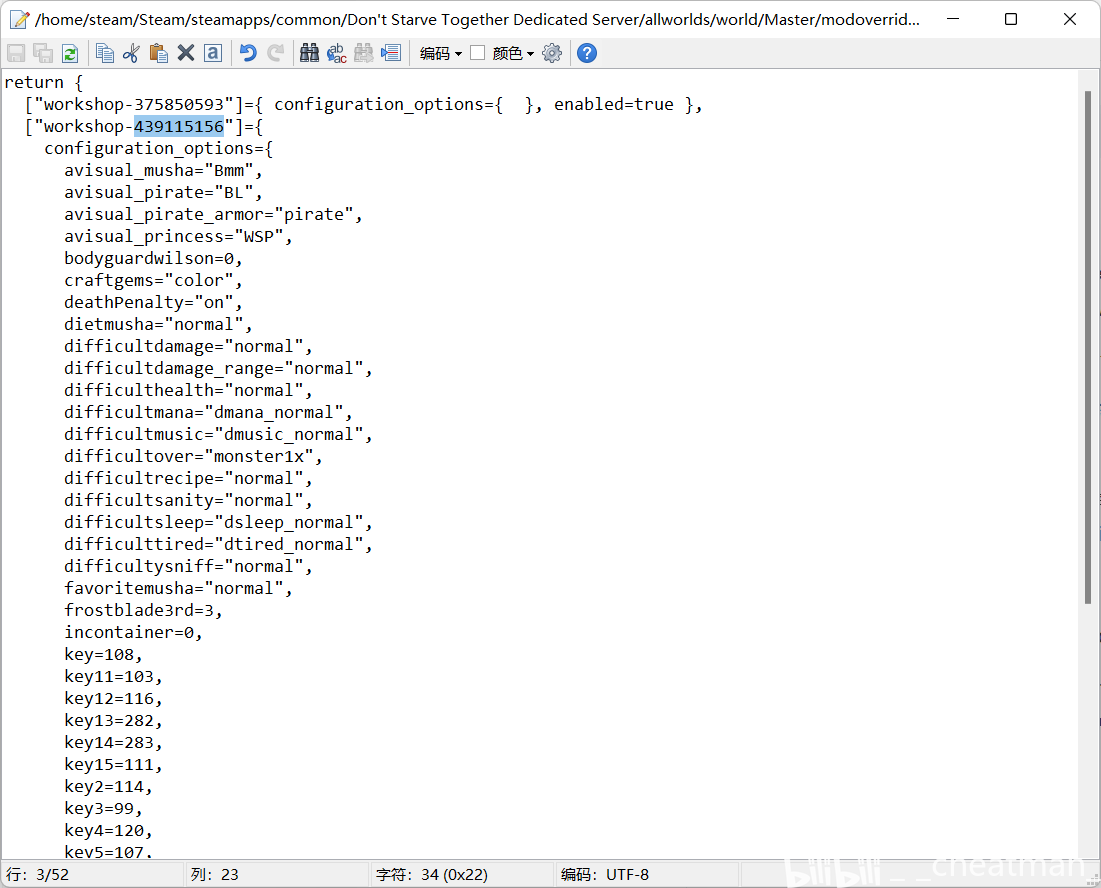1101x888 pixels.
Task: Click the key15=111 line
Action: click(x=113, y=764)
